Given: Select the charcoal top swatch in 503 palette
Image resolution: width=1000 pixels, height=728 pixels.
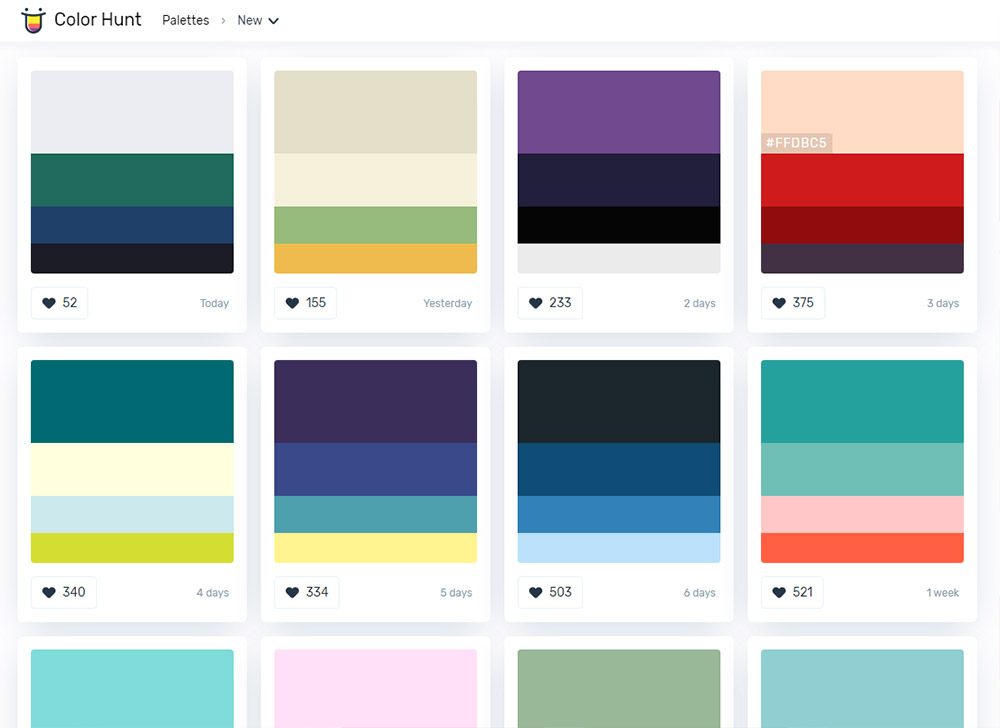Looking at the screenshot, I should [x=619, y=402].
